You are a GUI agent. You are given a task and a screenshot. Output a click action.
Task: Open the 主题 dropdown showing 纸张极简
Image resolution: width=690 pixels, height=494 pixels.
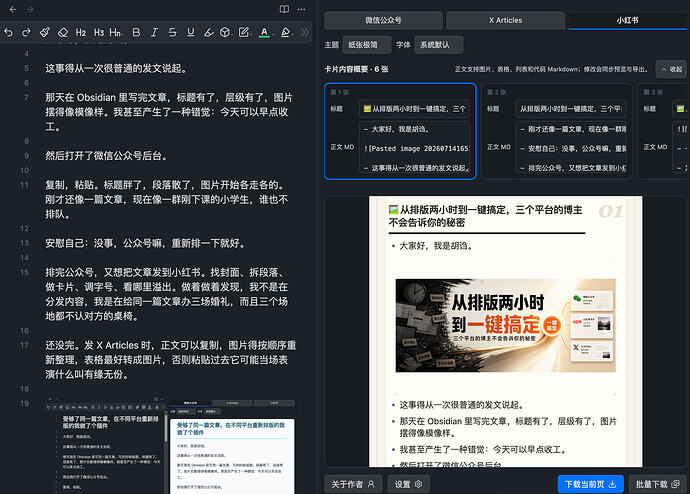click(x=367, y=45)
